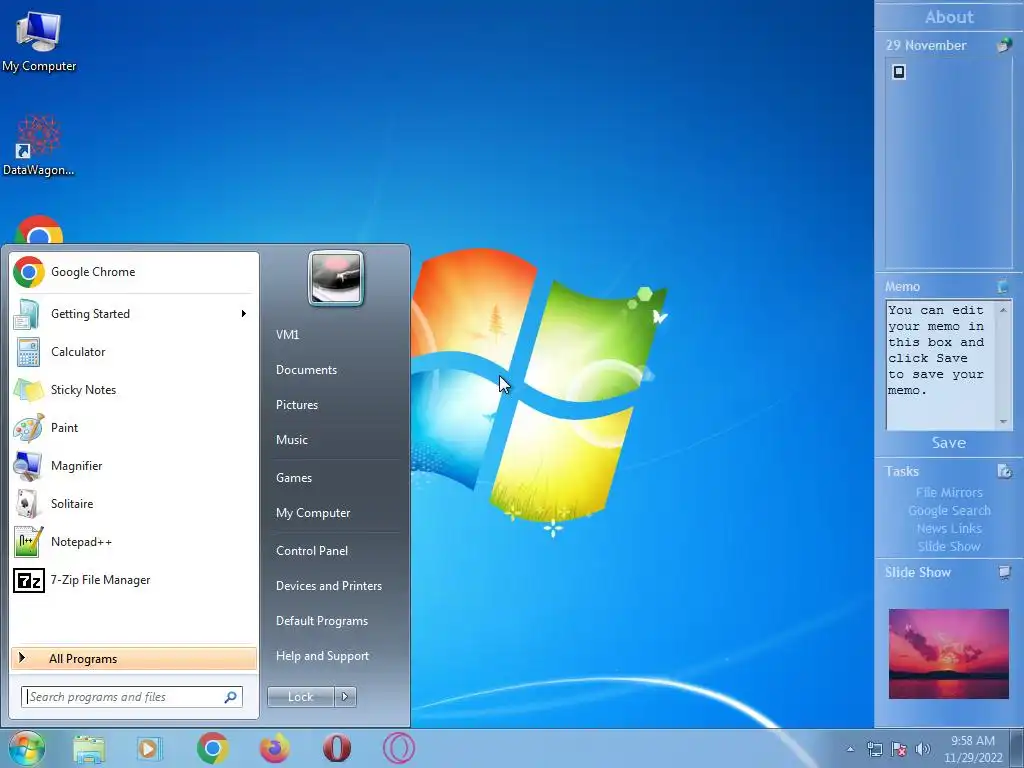Open Google Chrome from the taskbar
Screen dimensions: 1024x768
coord(212,748)
